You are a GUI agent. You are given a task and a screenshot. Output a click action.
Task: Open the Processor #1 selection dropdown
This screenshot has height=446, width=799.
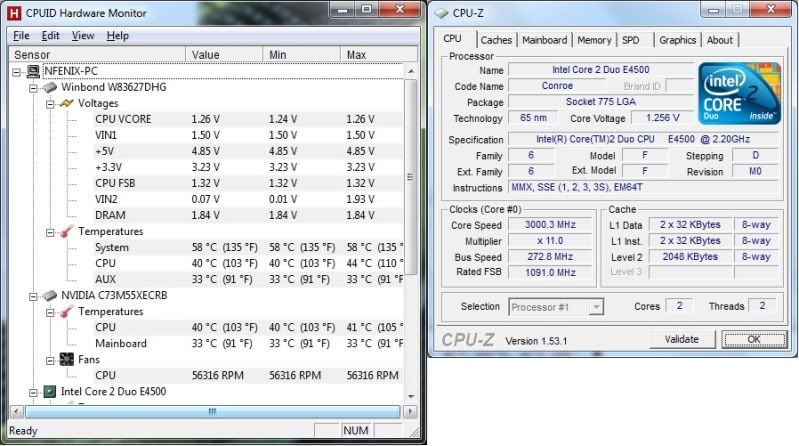[596, 307]
